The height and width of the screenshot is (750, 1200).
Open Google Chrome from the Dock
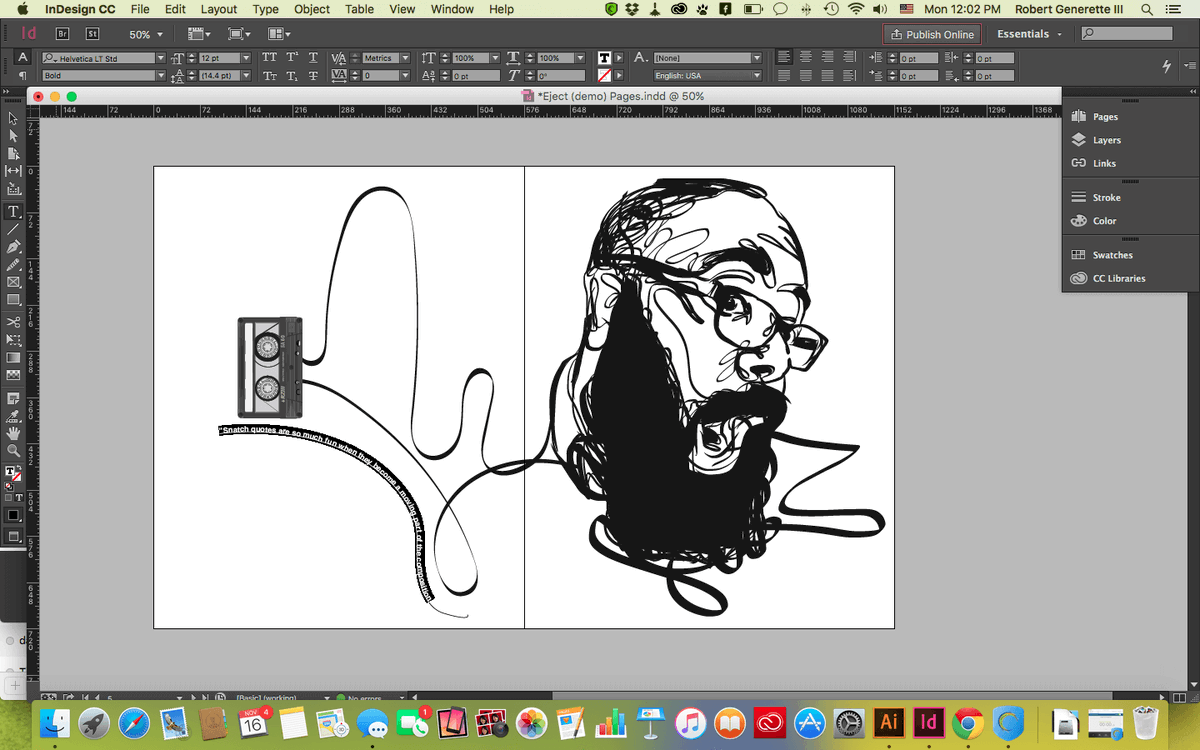tap(968, 722)
